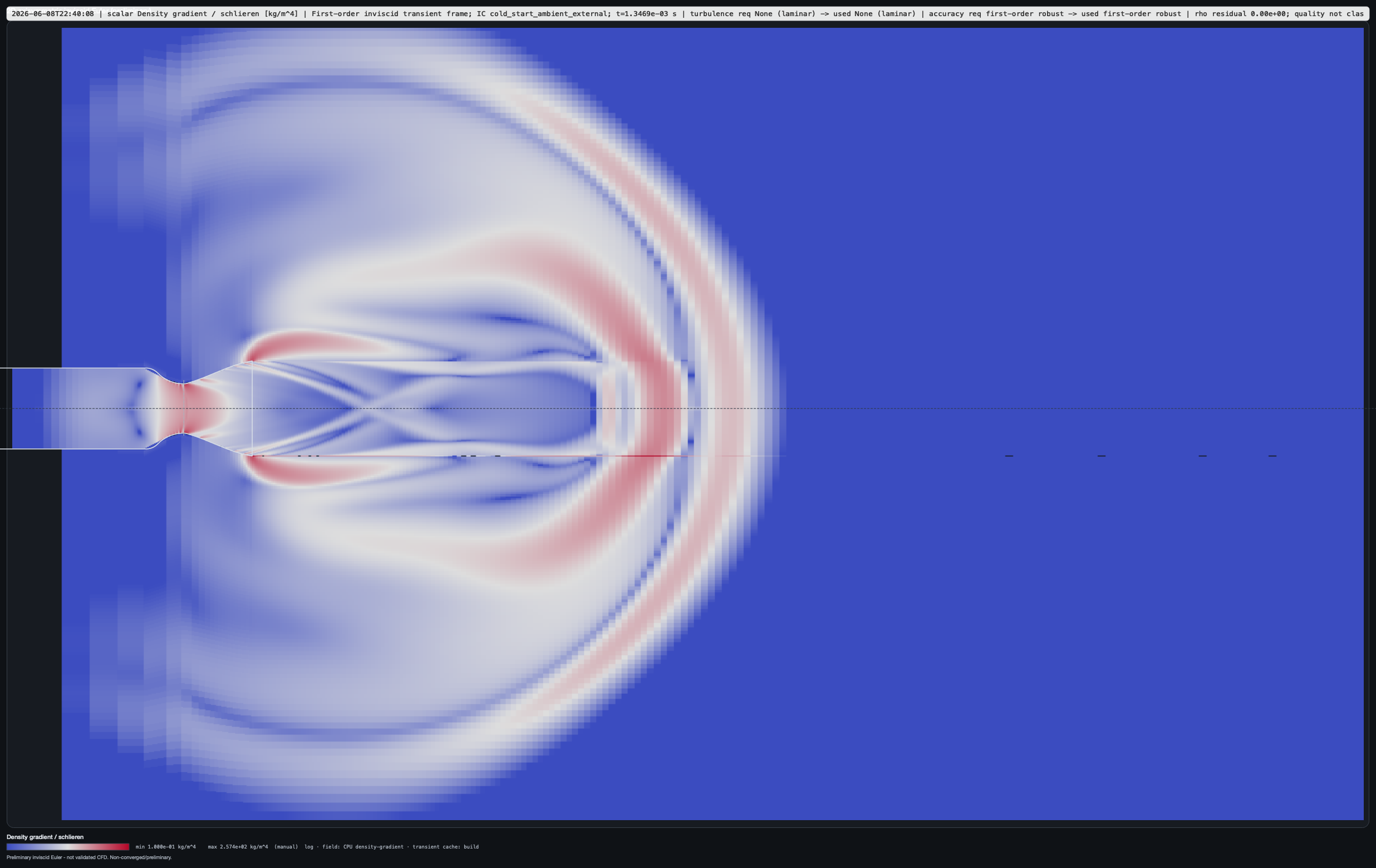The height and width of the screenshot is (868, 1376).
Task: Click 'Preliminary inviscid Euler' disclaimer text
Action: tap(35, 857)
